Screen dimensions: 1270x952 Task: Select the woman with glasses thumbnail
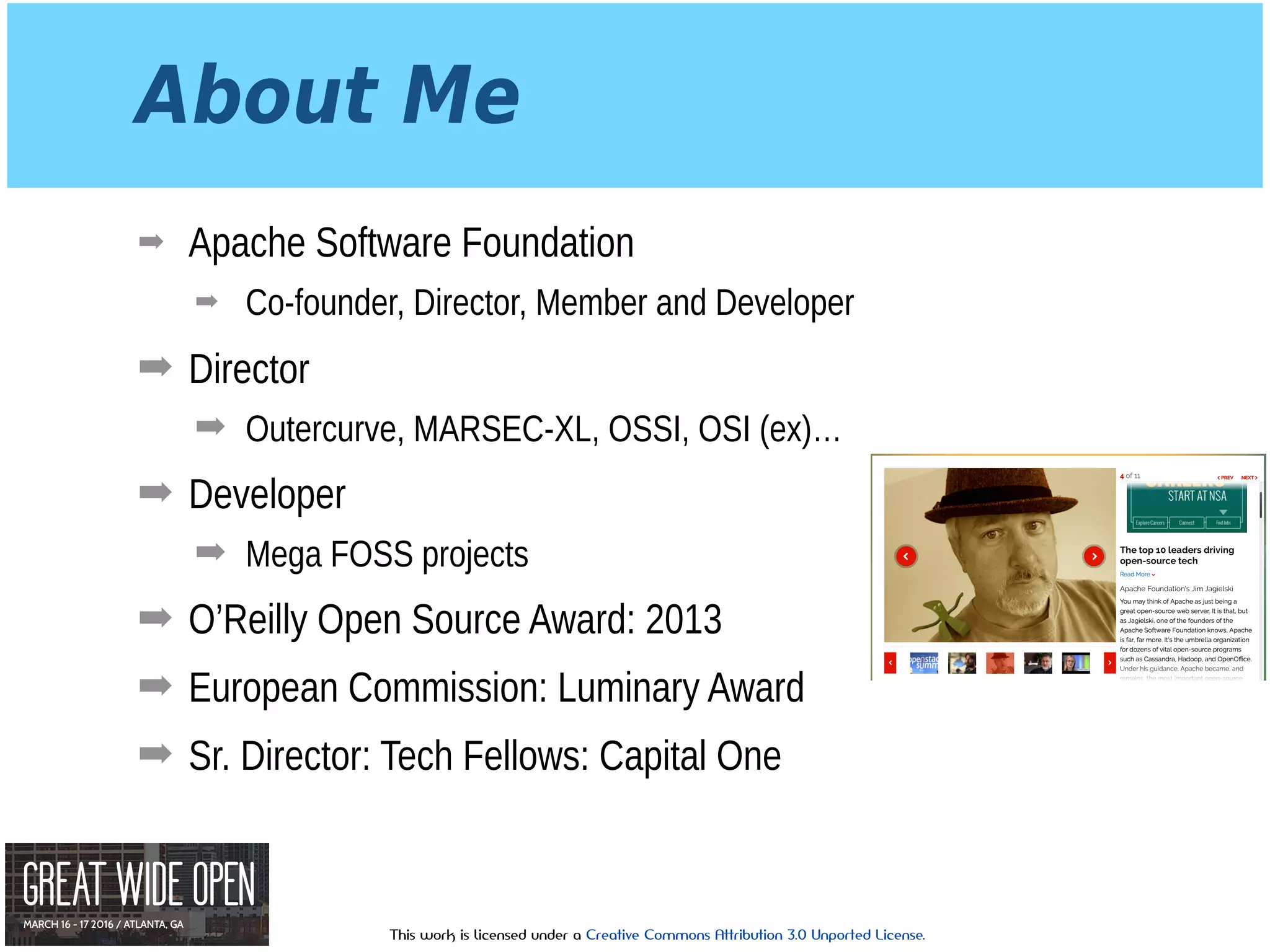click(1075, 663)
